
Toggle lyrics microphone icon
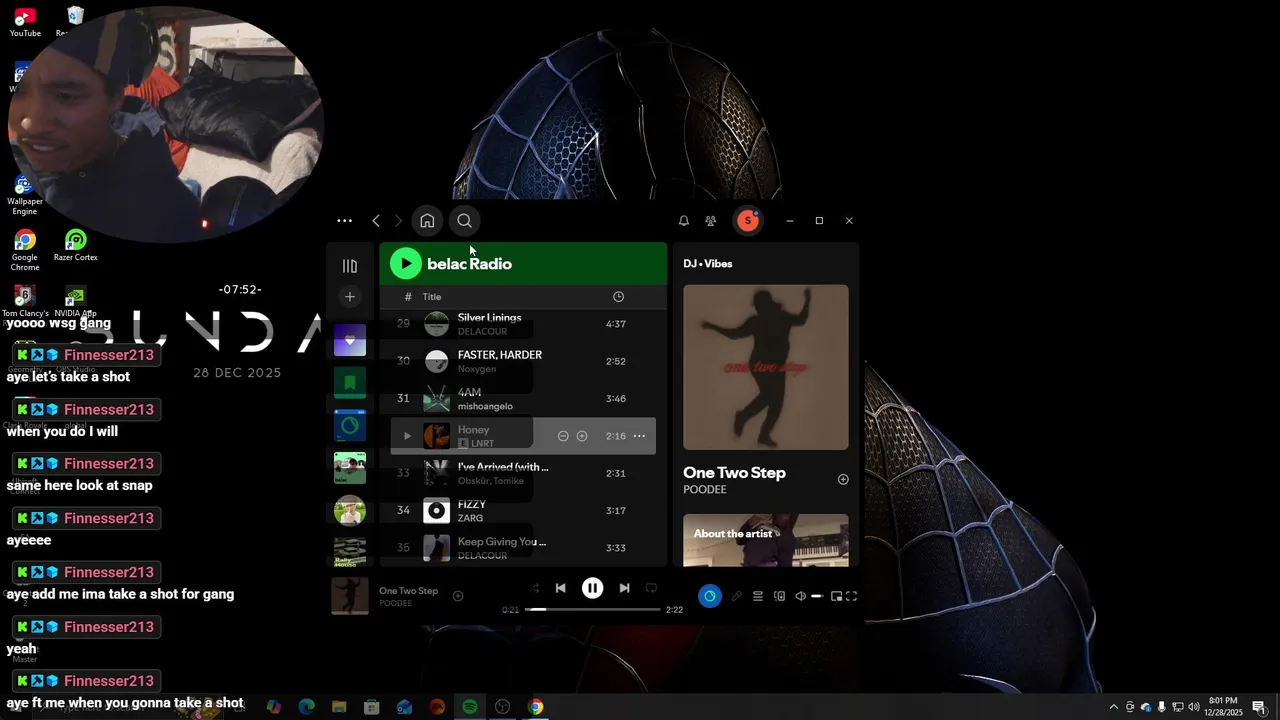point(737,596)
